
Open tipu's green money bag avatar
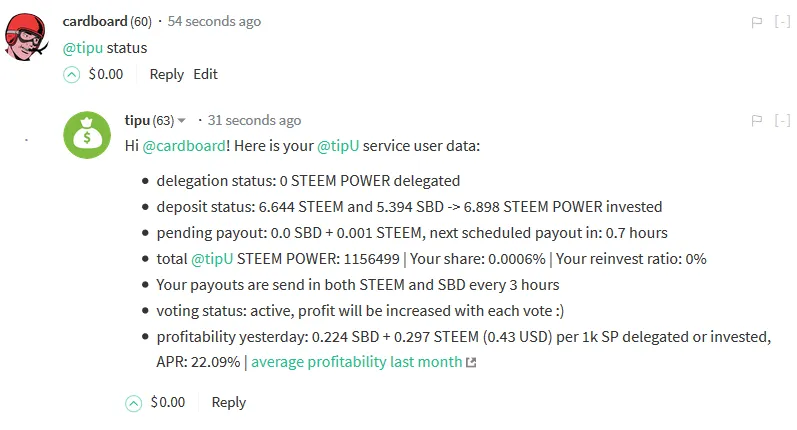click(x=87, y=135)
